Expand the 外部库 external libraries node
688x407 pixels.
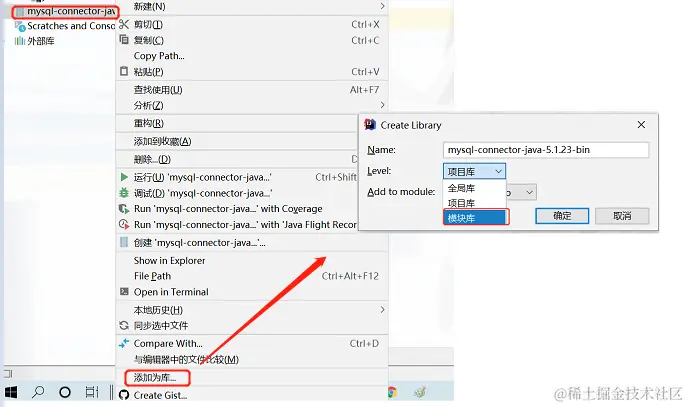pyautogui.click(x=34, y=41)
